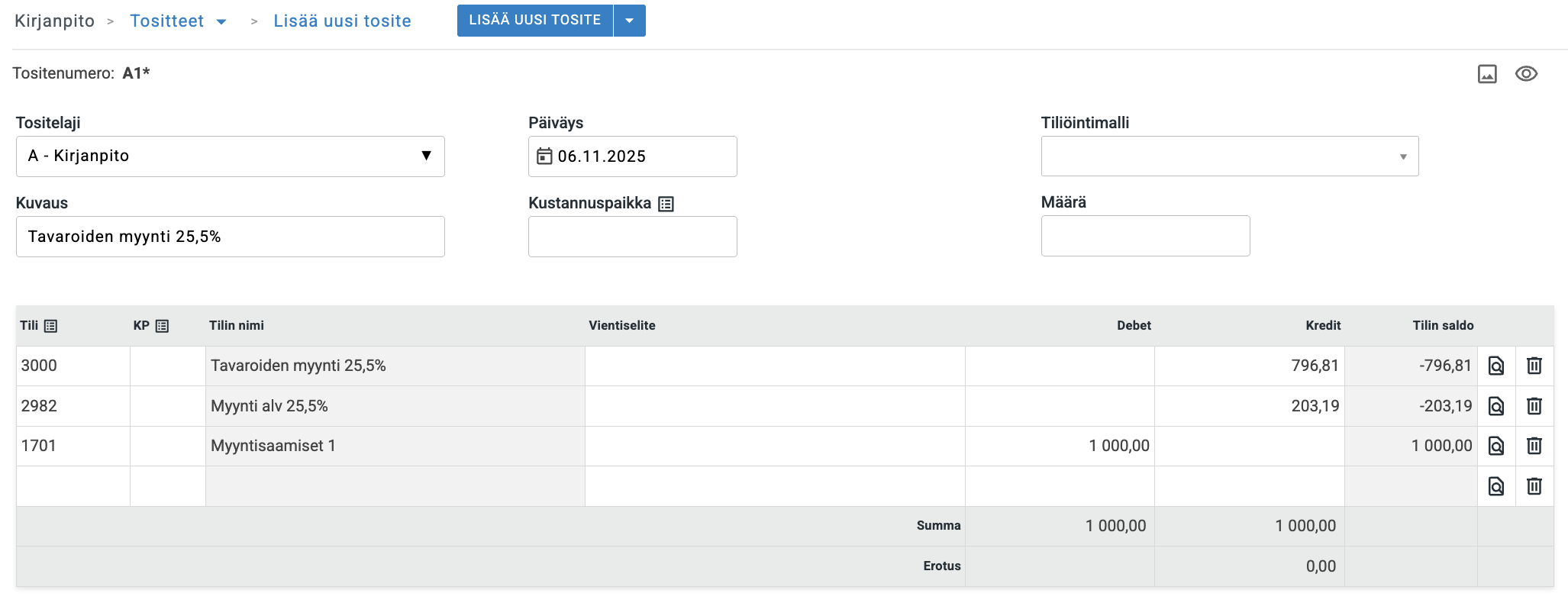
Task: Open the Tositelaji dropdown
Action: click(x=230, y=156)
